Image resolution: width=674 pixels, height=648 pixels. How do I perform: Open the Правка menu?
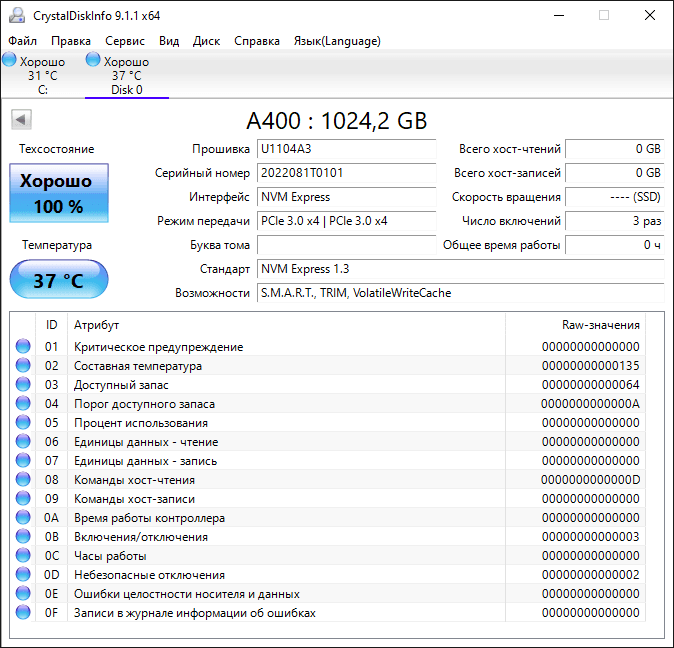tap(71, 41)
